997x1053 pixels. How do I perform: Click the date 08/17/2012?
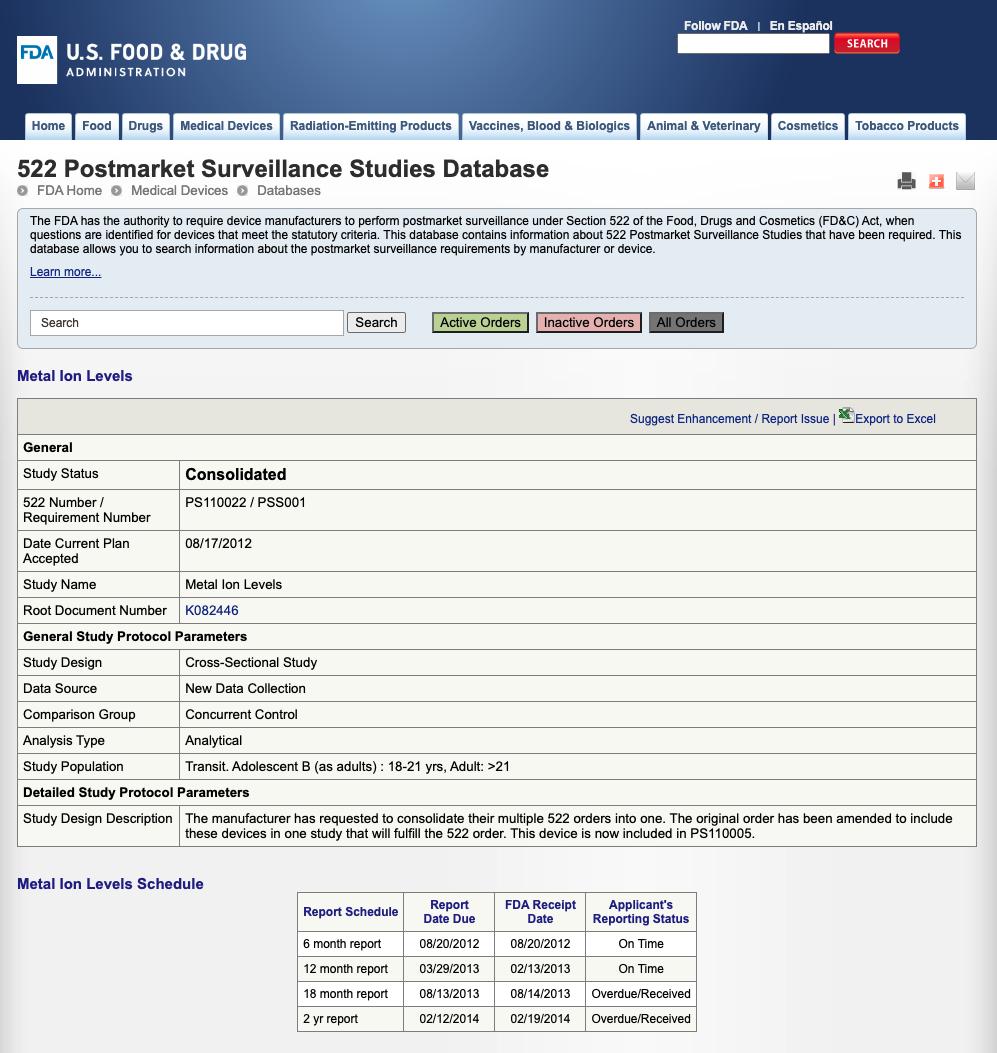pyautogui.click(x=218, y=543)
